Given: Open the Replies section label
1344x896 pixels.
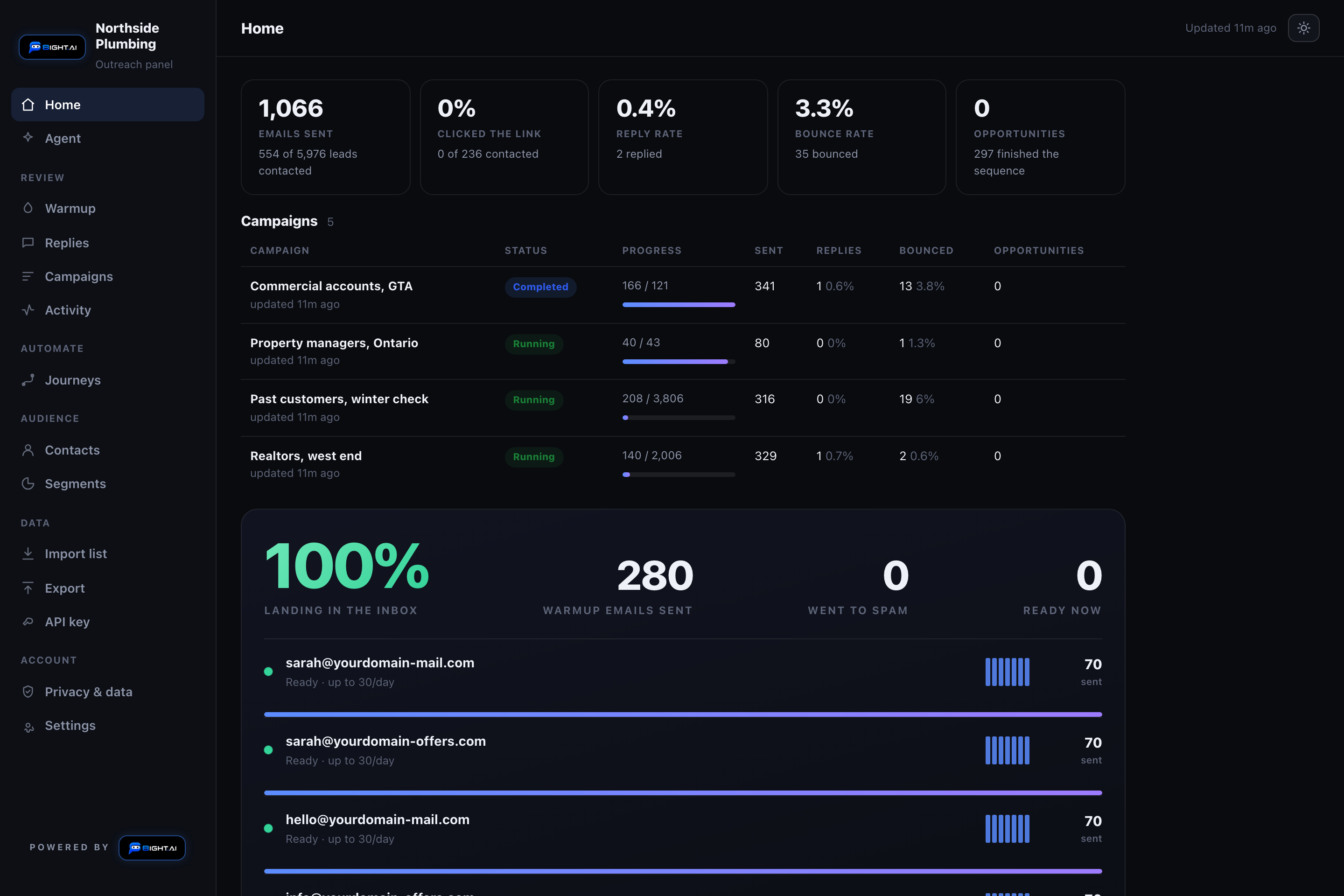Looking at the screenshot, I should tap(67, 242).
